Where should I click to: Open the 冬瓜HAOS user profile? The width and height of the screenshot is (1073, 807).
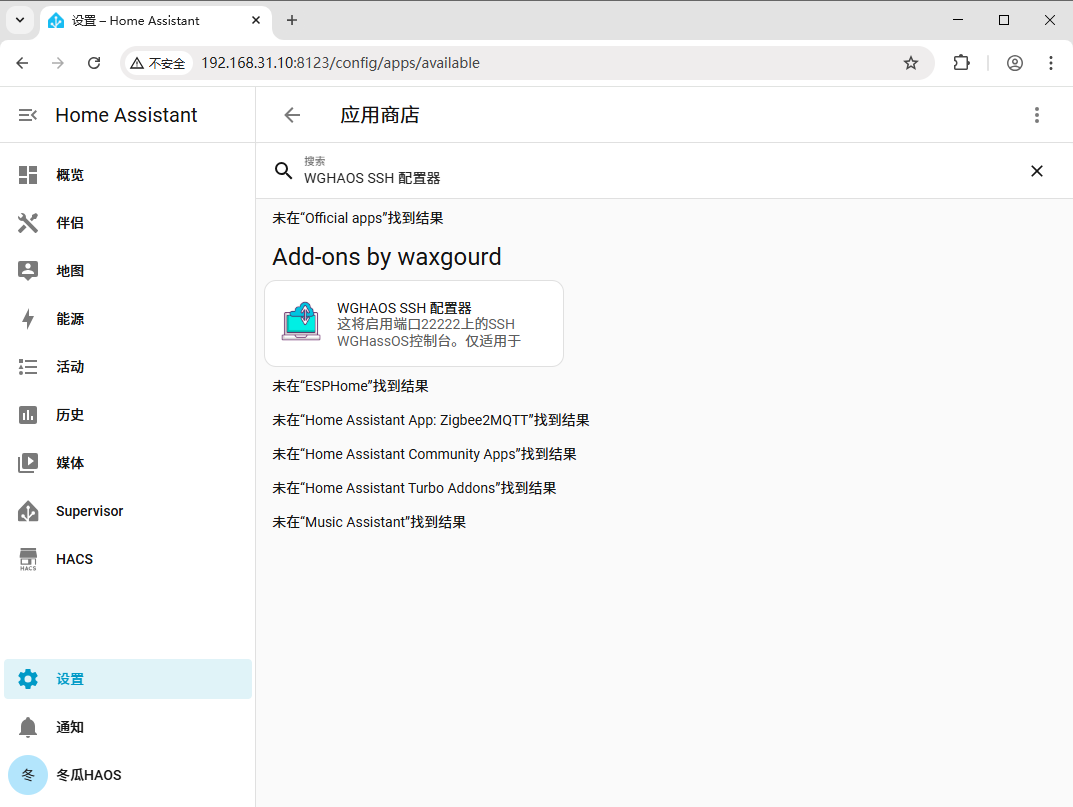[128, 775]
